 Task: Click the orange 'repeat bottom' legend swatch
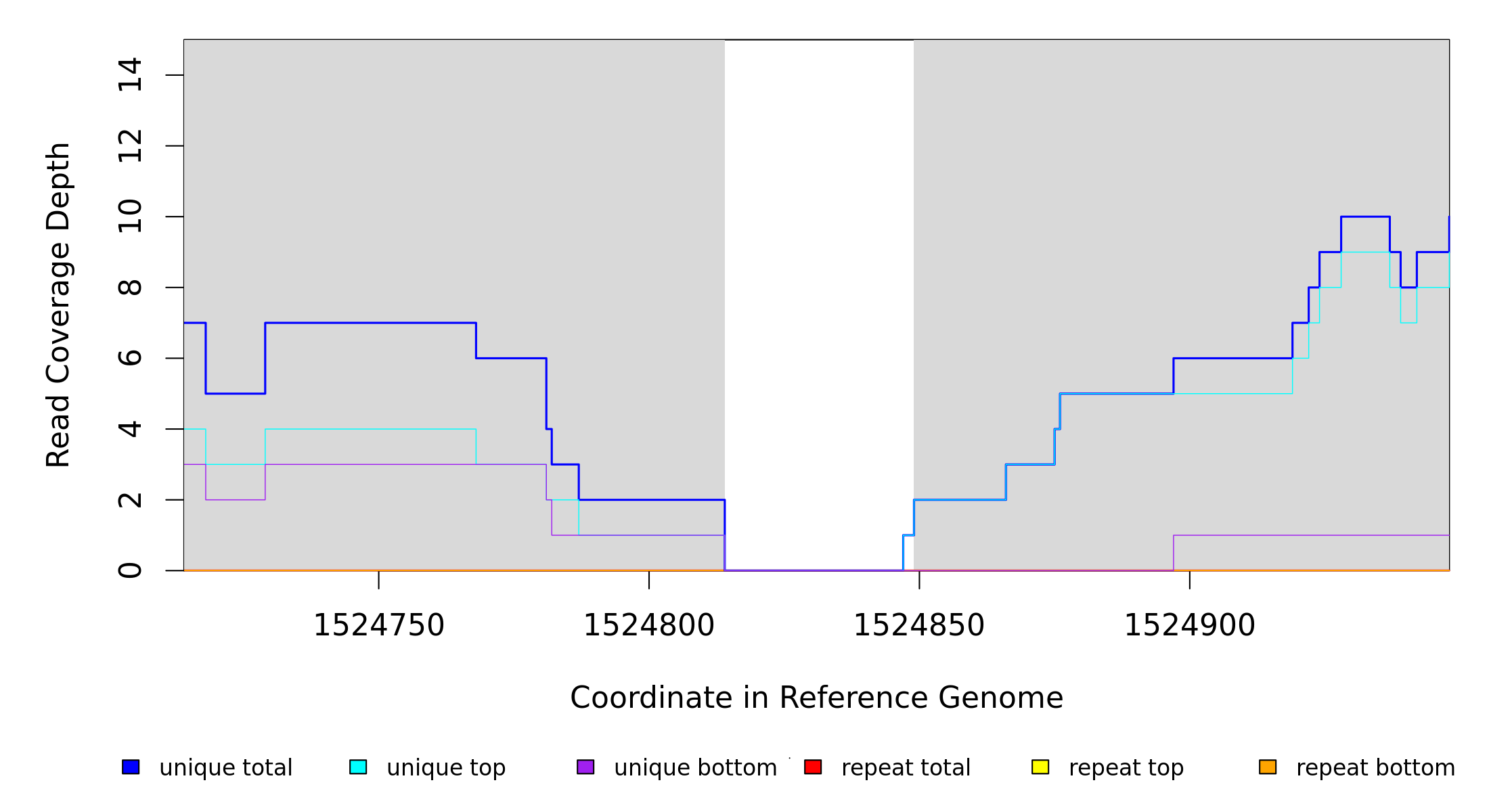coord(1268,767)
